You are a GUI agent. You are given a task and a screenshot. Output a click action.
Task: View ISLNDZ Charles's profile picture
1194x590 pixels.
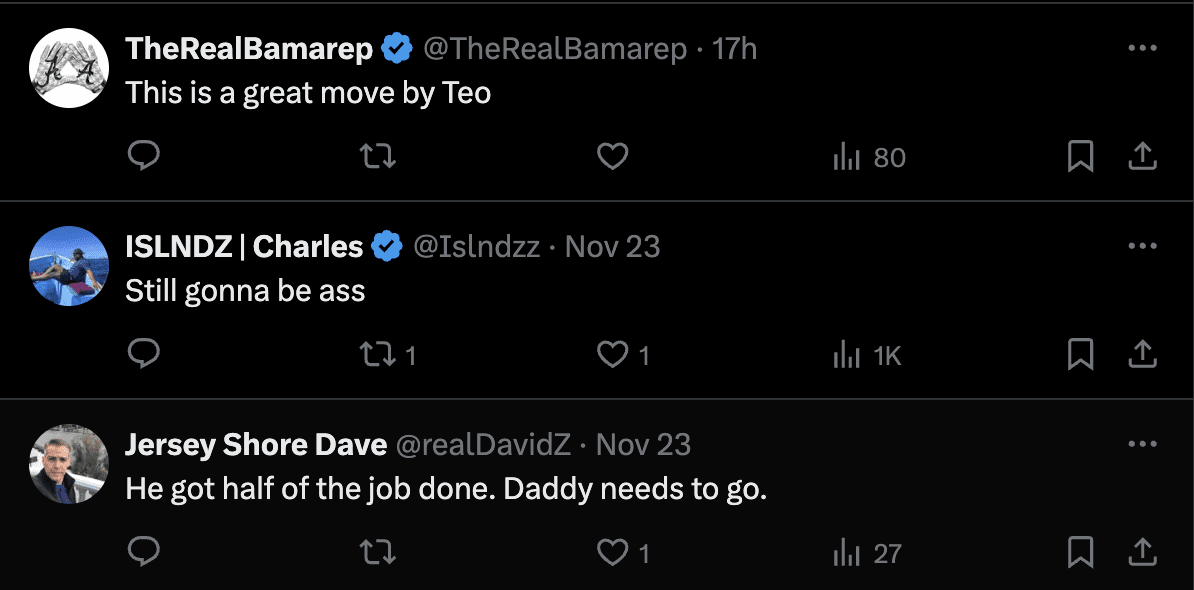click(69, 266)
